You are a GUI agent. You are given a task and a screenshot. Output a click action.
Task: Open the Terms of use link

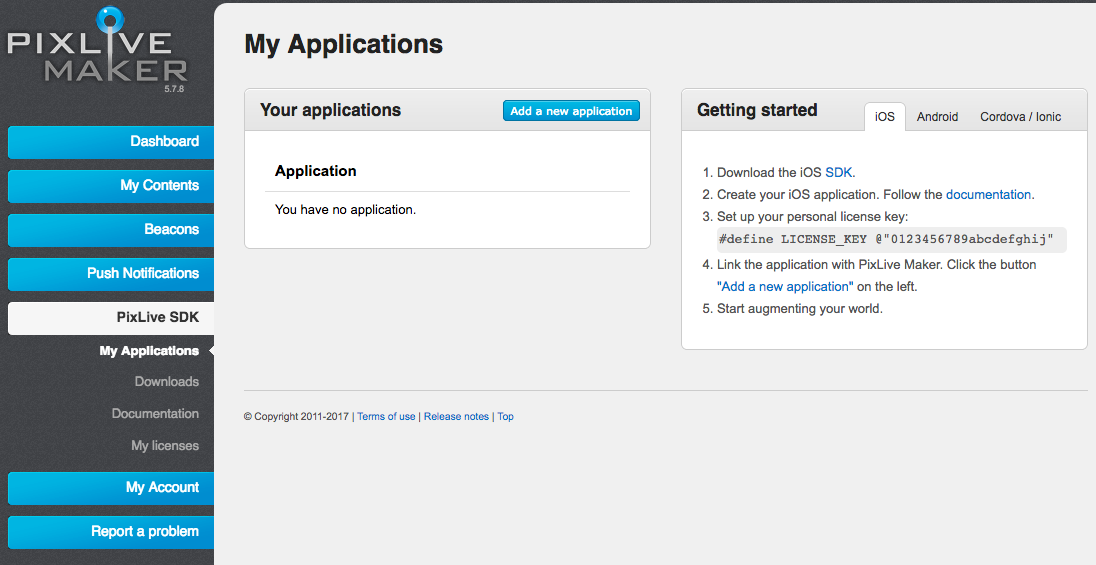tap(386, 417)
